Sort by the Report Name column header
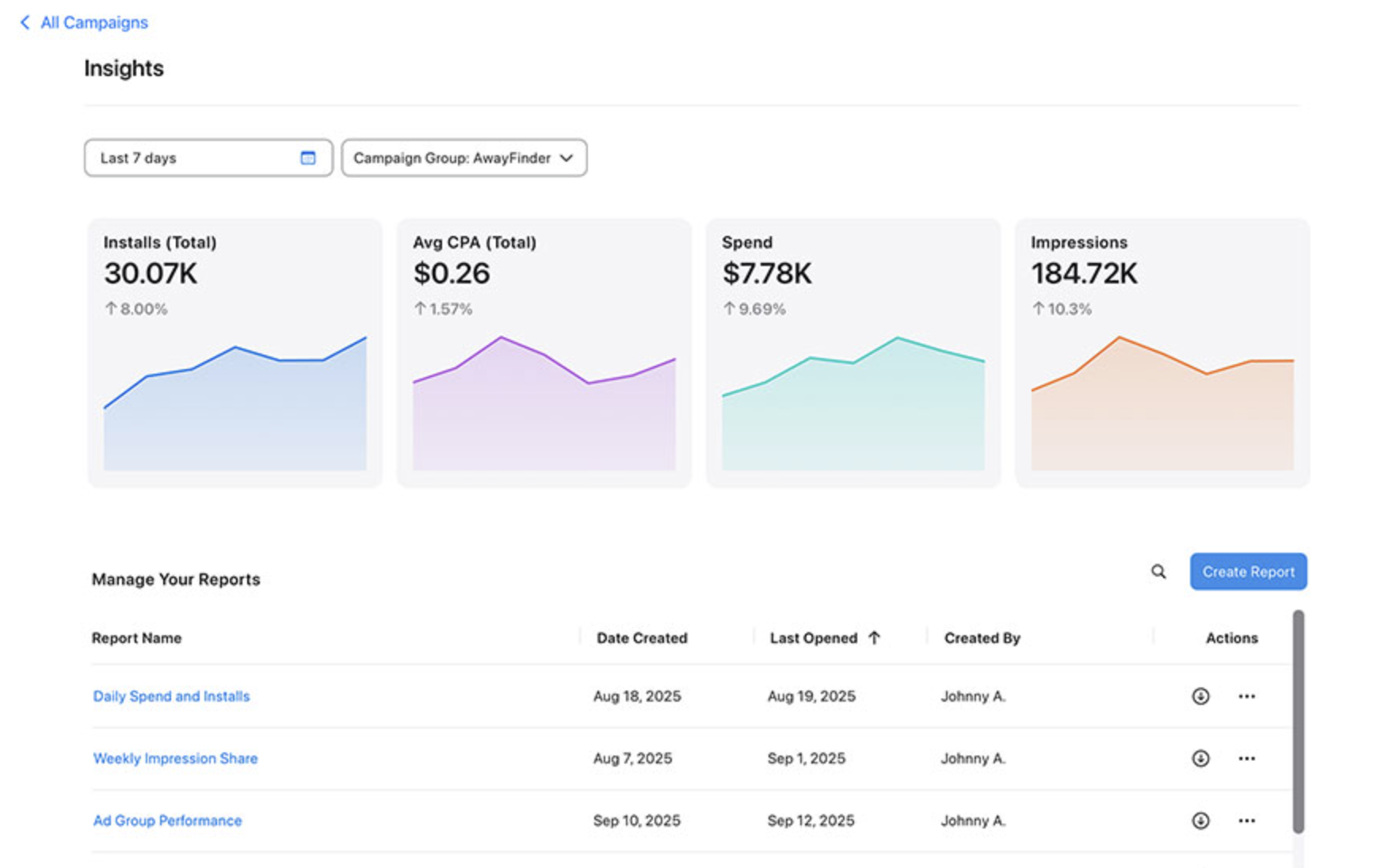 136,638
